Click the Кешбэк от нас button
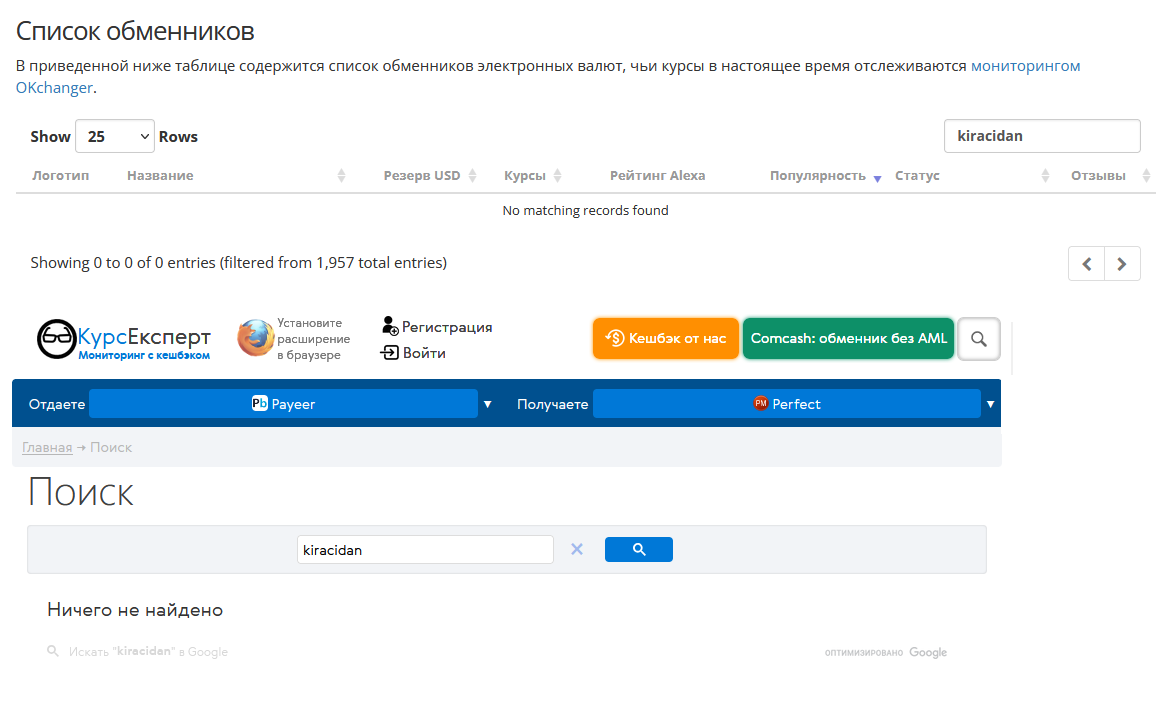Viewport: 1170px width, 706px height. 666,338
